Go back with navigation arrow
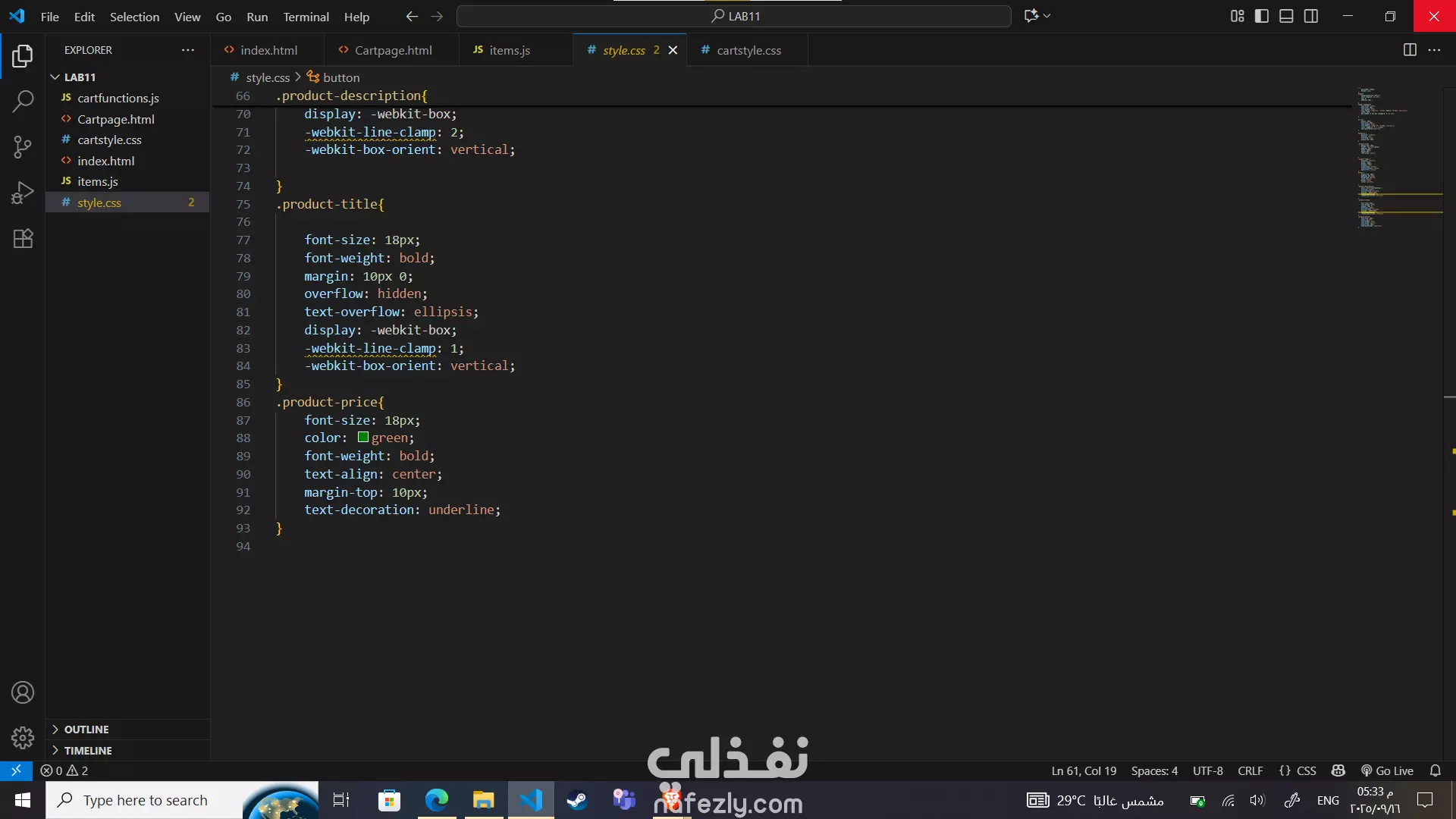The height and width of the screenshot is (819, 1456). tap(412, 16)
